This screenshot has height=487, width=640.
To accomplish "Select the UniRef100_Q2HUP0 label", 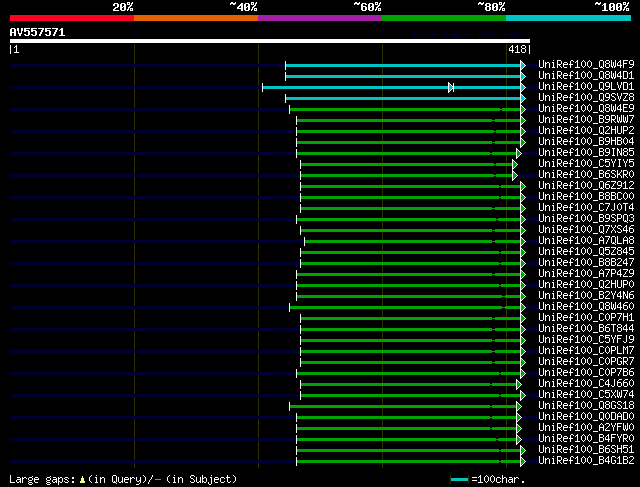I will coord(586,285).
